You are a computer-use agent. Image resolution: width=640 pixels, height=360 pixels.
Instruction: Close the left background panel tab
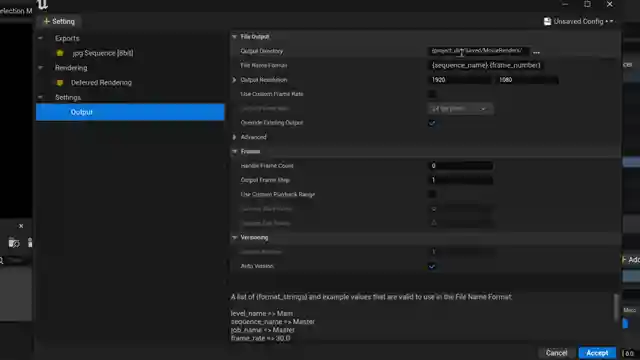tap(21, 226)
